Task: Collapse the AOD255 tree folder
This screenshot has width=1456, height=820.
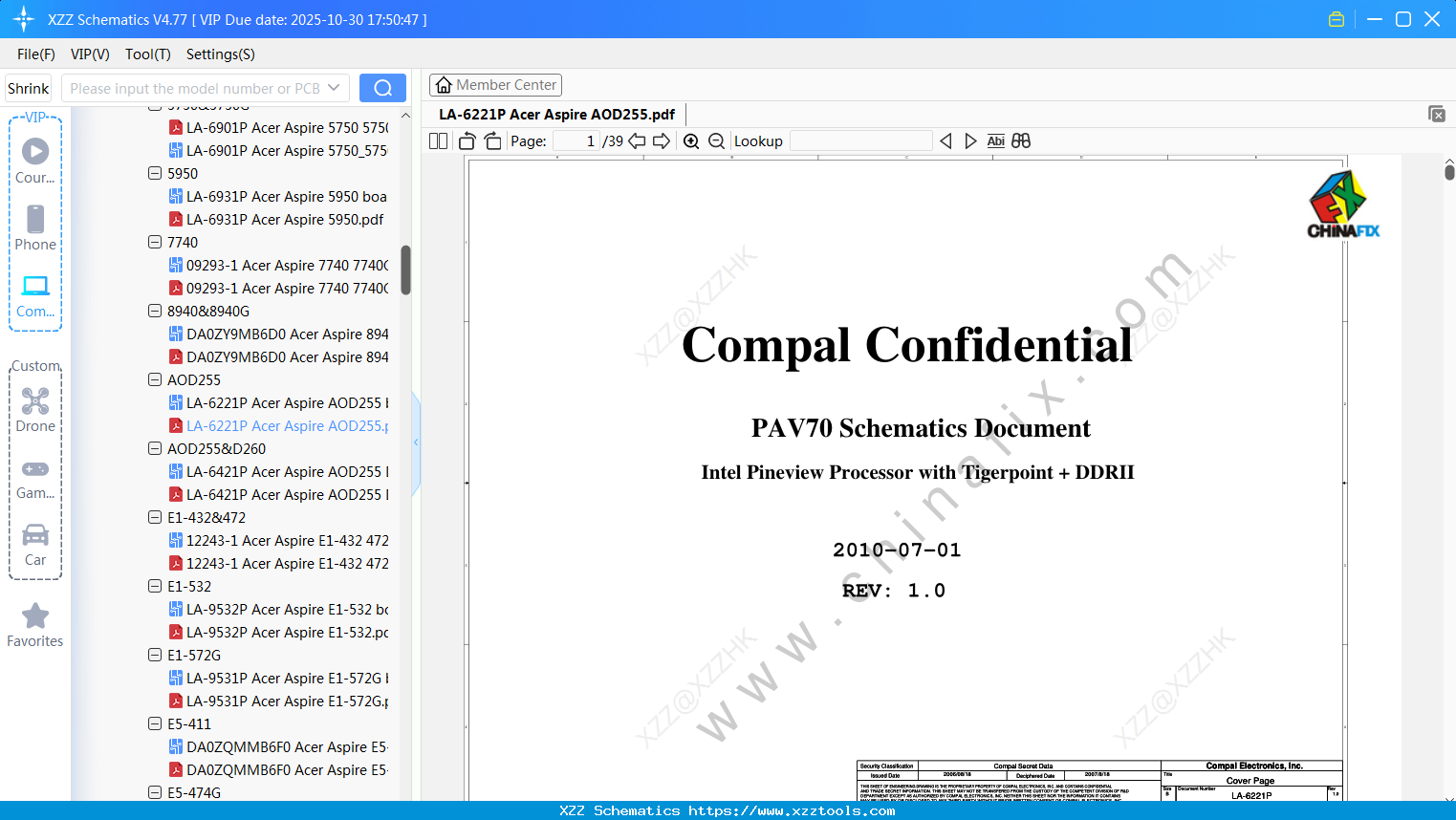Action: (155, 380)
